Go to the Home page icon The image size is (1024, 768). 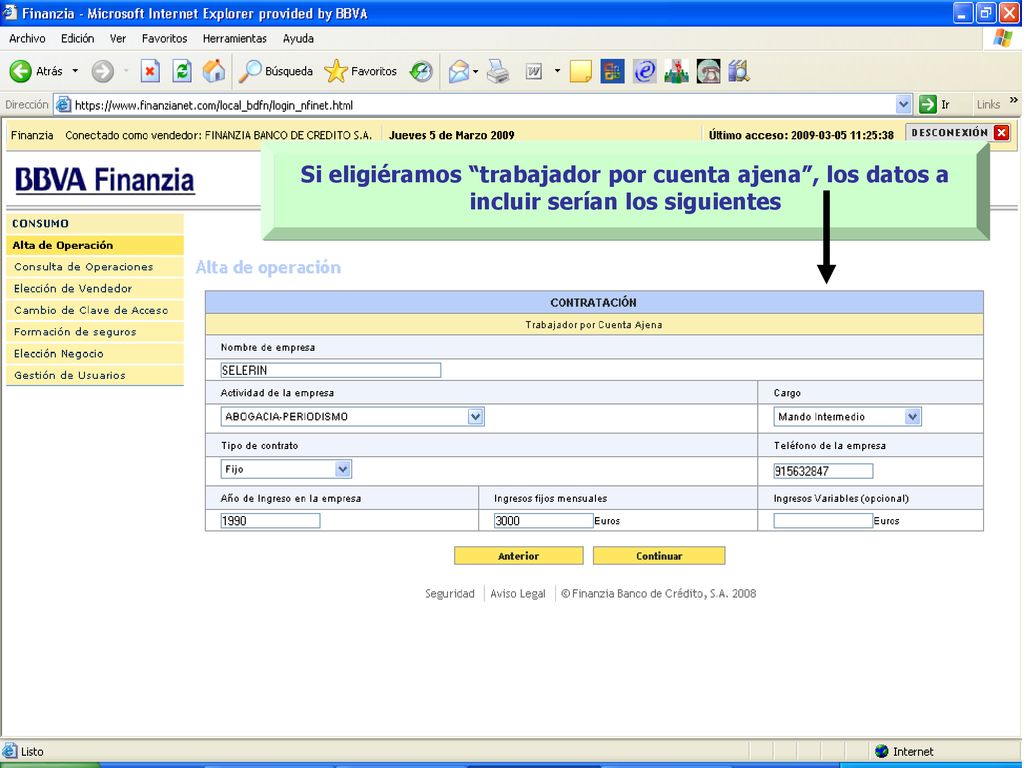coord(214,71)
